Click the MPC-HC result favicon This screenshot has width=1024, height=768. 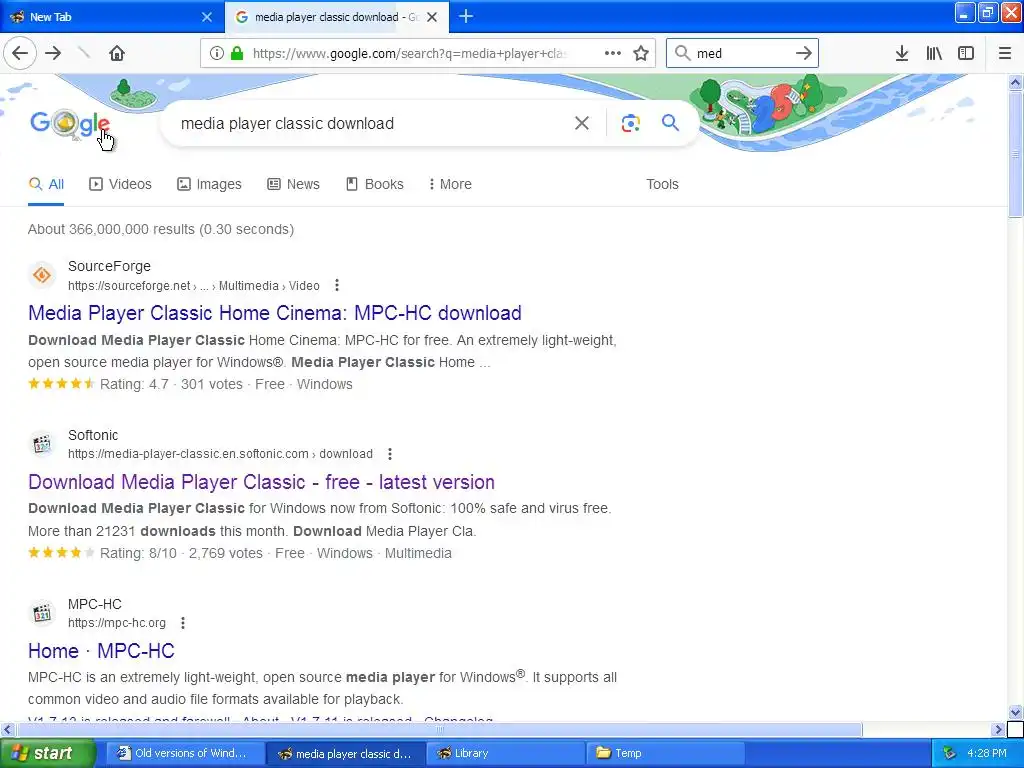[x=42, y=613]
